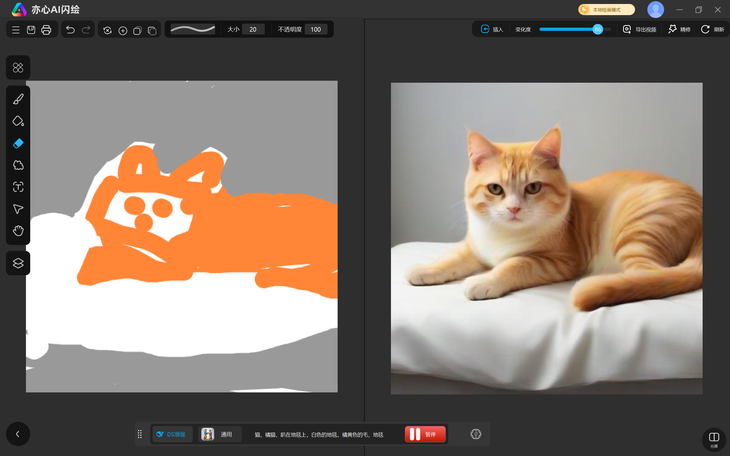The width and height of the screenshot is (730, 456).
Task: Click the 变化度 variation slider handle
Action: (x=597, y=30)
